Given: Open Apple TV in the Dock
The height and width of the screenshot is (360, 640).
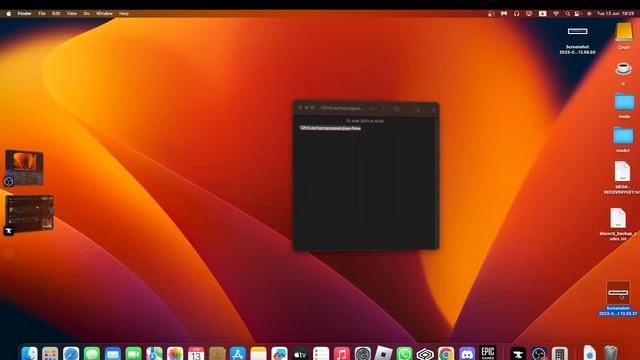Looking at the screenshot, I should (x=300, y=353).
